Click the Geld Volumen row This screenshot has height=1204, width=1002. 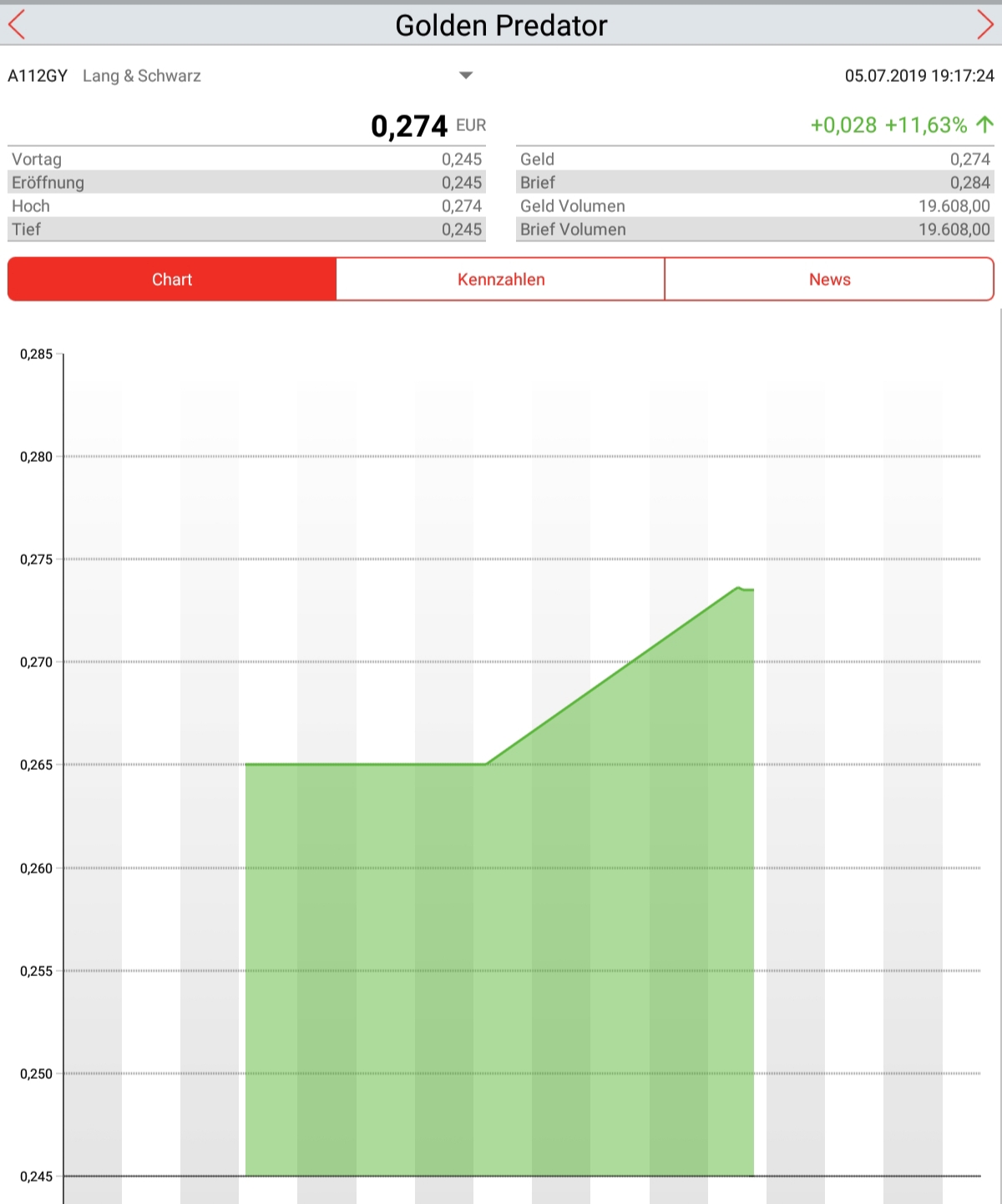(x=755, y=206)
